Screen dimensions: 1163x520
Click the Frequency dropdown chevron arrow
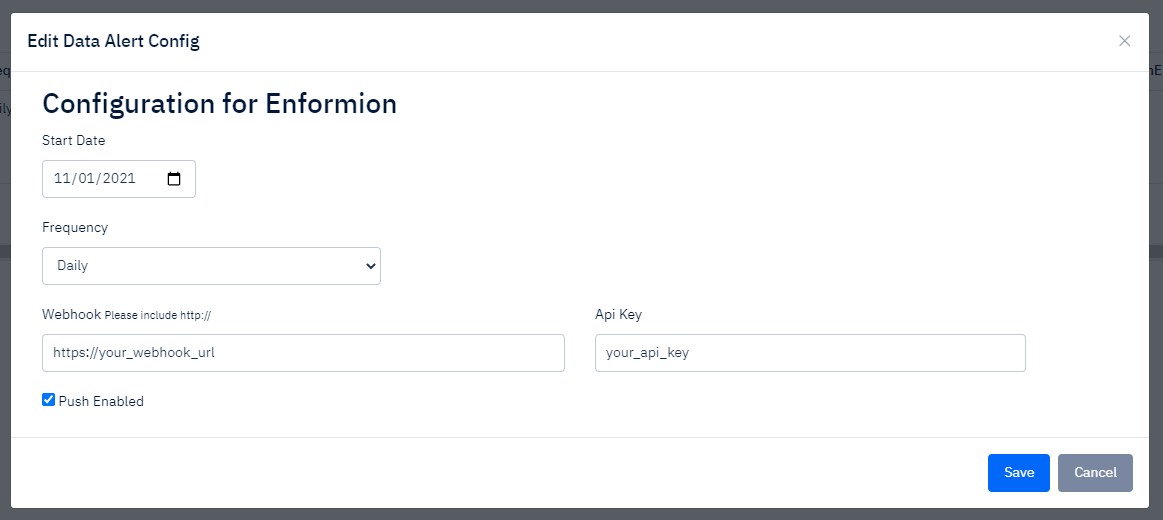pos(371,266)
